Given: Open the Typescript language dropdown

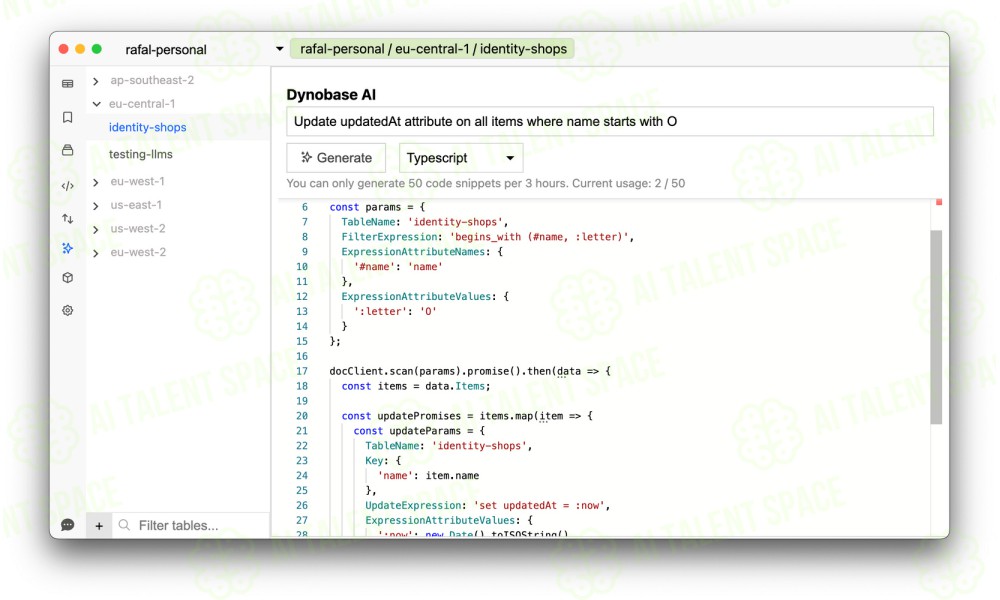Looking at the screenshot, I should point(461,158).
